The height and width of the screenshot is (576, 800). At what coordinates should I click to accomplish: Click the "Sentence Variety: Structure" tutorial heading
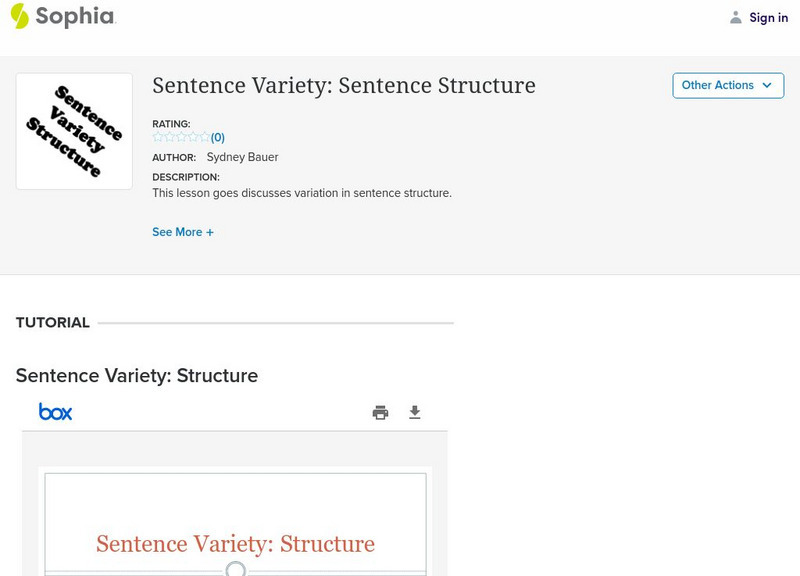[137, 376]
